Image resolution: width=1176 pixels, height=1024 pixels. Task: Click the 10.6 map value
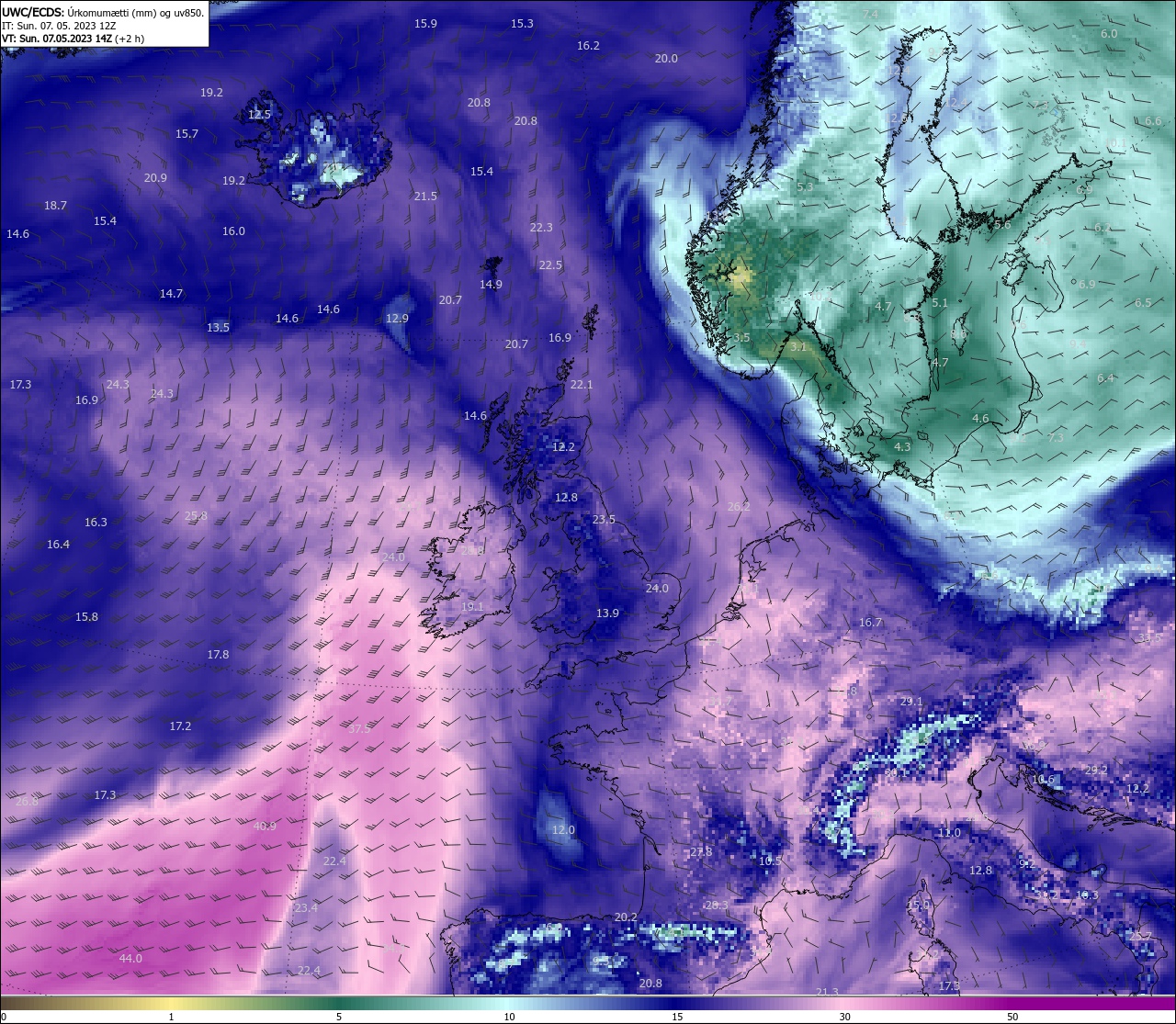click(x=1043, y=780)
